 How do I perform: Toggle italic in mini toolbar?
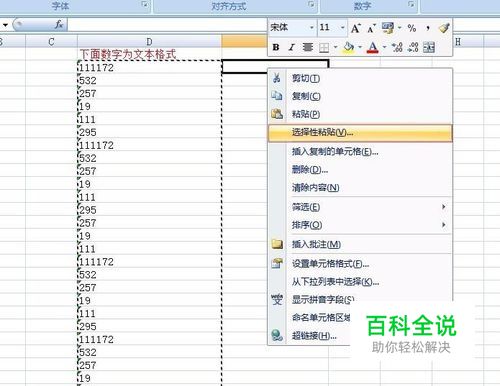pyautogui.click(x=292, y=47)
